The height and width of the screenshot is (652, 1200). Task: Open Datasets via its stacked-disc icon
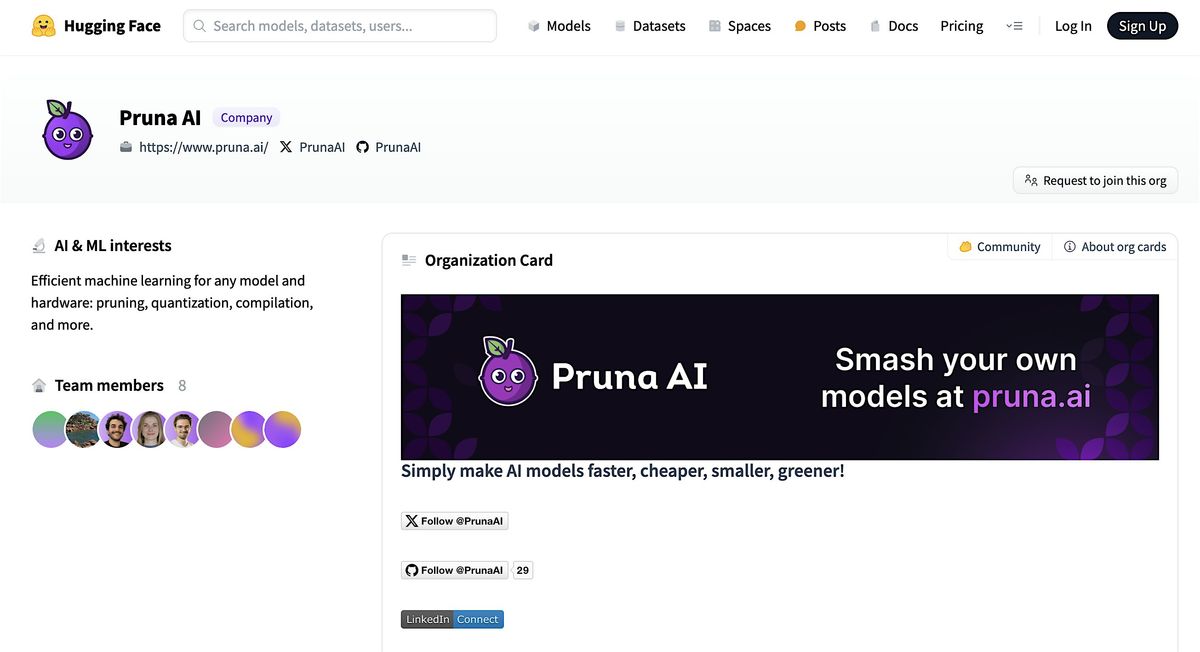click(619, 25)
